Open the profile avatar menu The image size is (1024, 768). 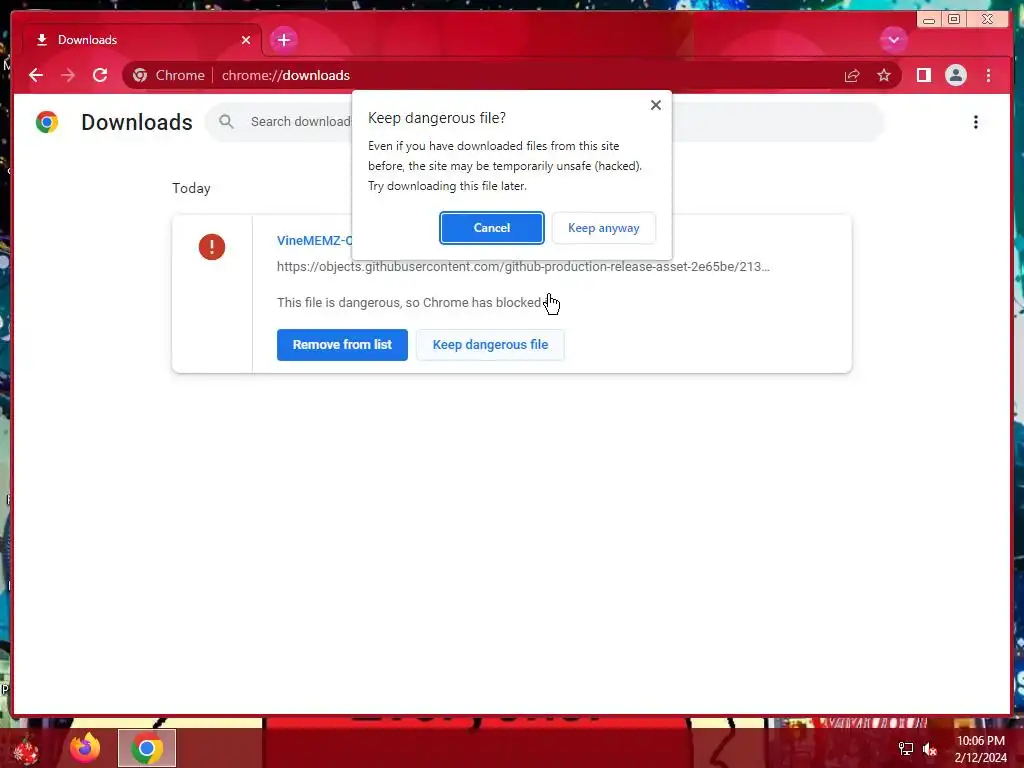[955, 75]
